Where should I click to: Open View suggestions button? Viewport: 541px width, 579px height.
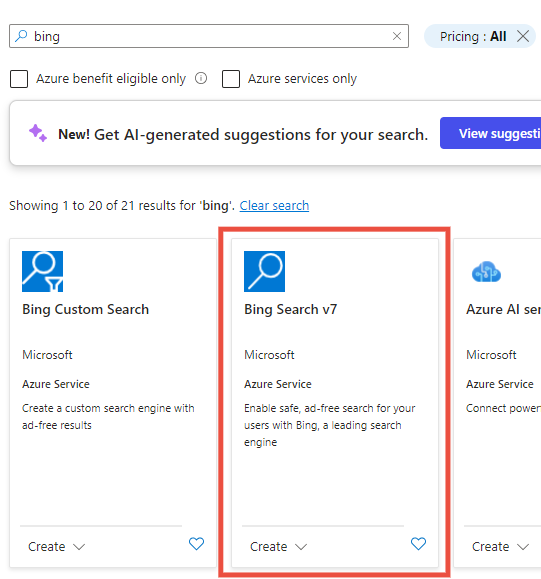(x=490, y=133)
